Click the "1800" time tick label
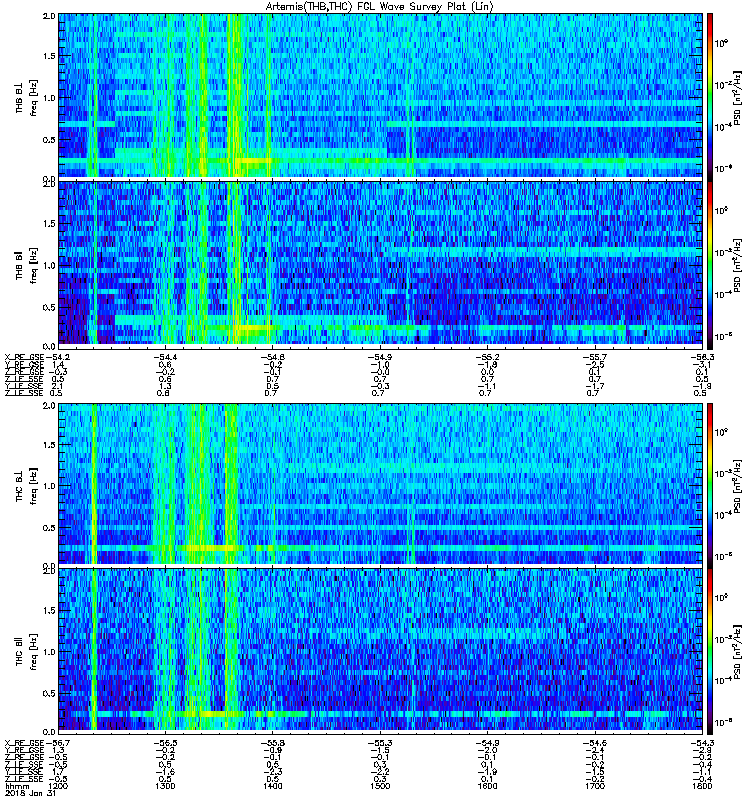The image size is (750, 800). [702, 786]
